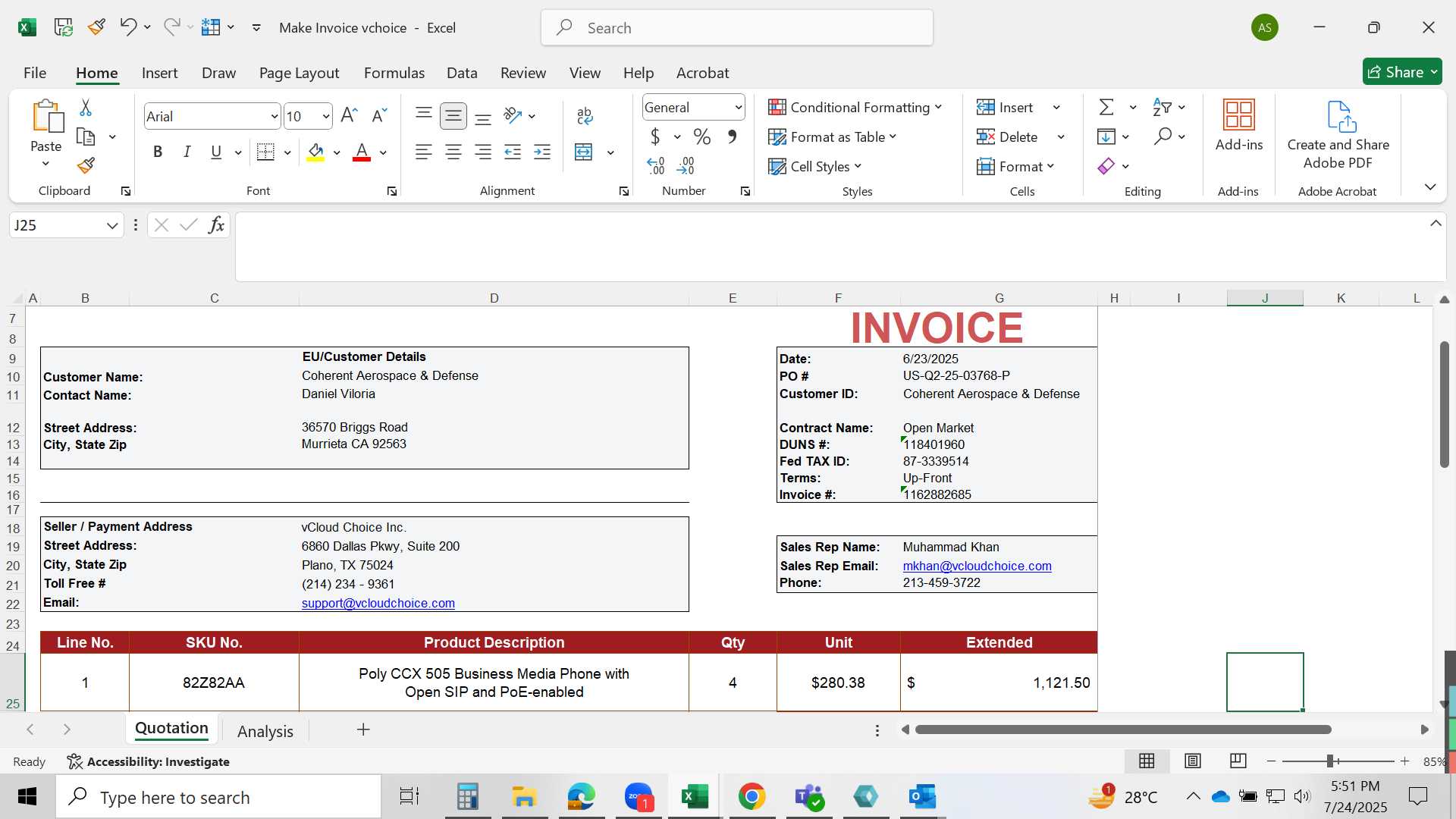
Task: Click the Add-ins icon
Action: coord(1239,115)
